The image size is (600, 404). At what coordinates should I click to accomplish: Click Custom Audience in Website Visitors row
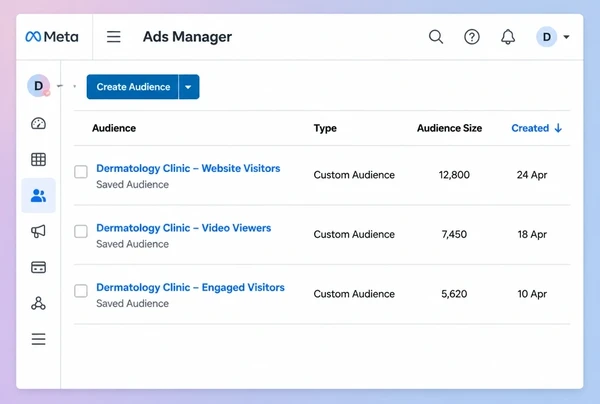pos(354,175)
